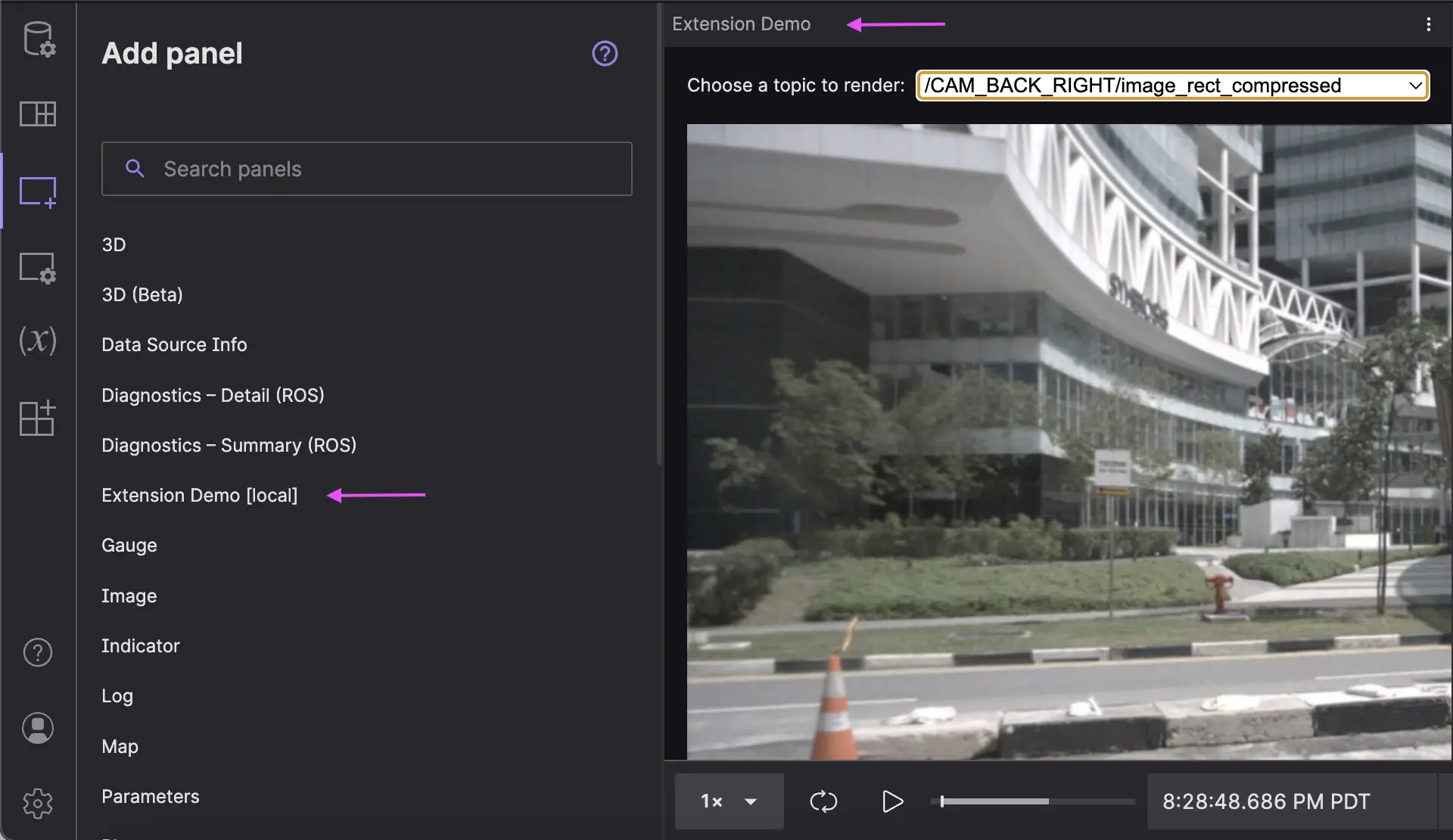Viewport: 1453px width, 840px height.
Task: Choose the 3D (Beta) panel
Action: [x=142, y=294]
